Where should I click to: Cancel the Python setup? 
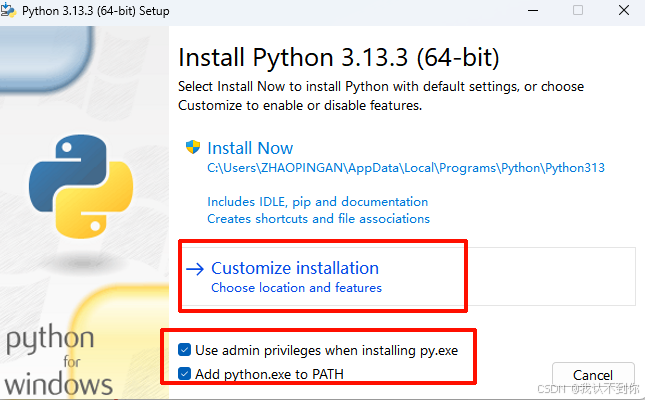pyautogui.click(x=593, y=375)
